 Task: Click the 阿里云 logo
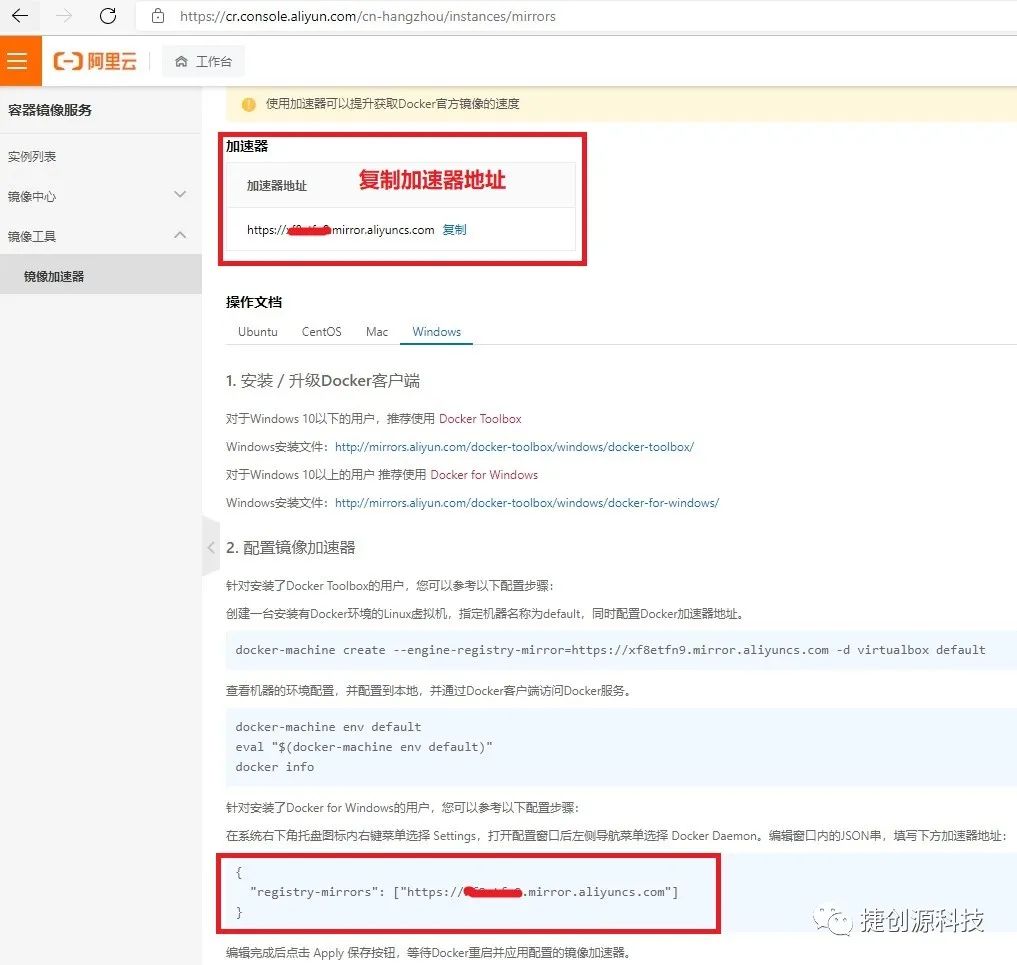pos(95,61)
